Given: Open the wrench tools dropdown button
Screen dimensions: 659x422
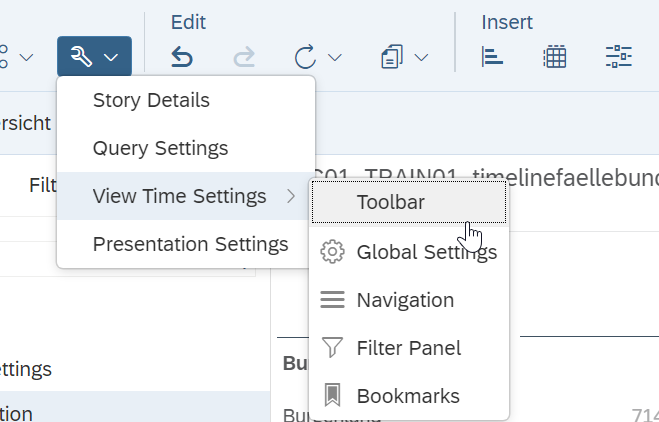Looking at the screenshot, I should coord(94,57).
